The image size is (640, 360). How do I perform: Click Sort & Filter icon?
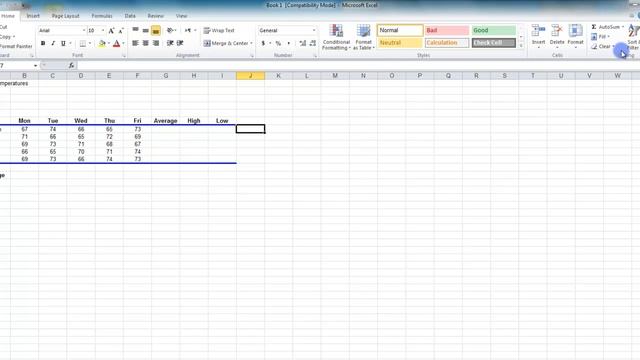pos(634,31)
